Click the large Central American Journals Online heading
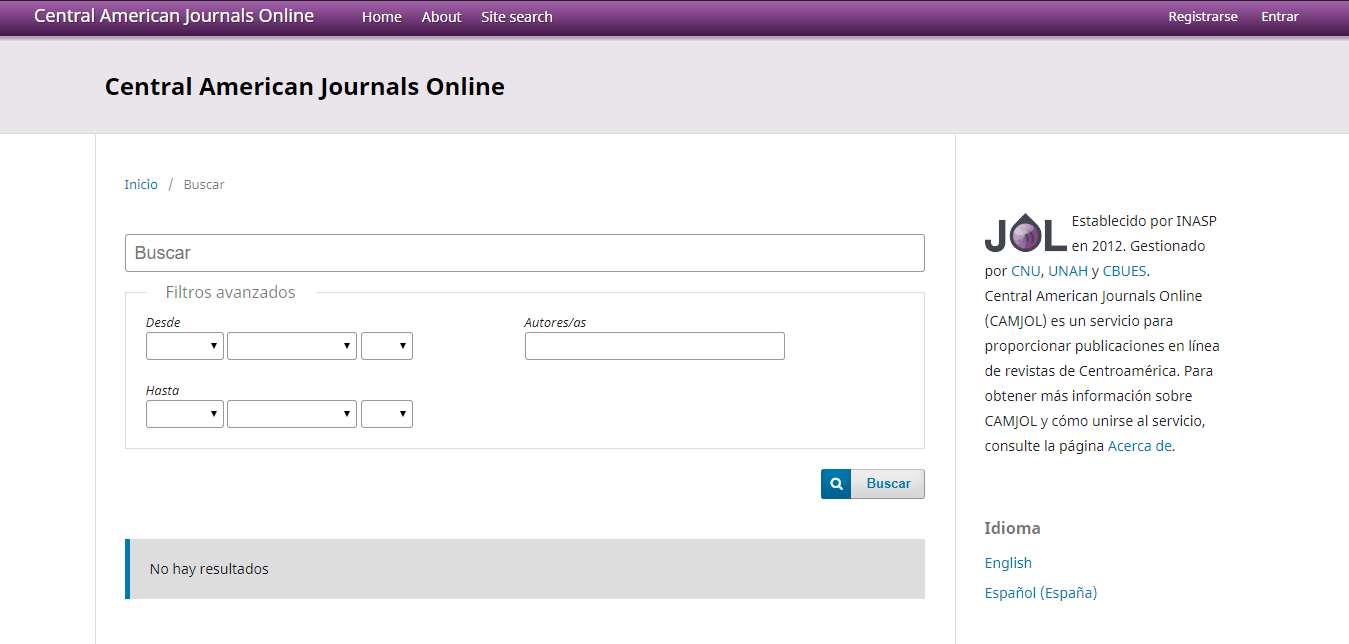 tap(305, 87)
